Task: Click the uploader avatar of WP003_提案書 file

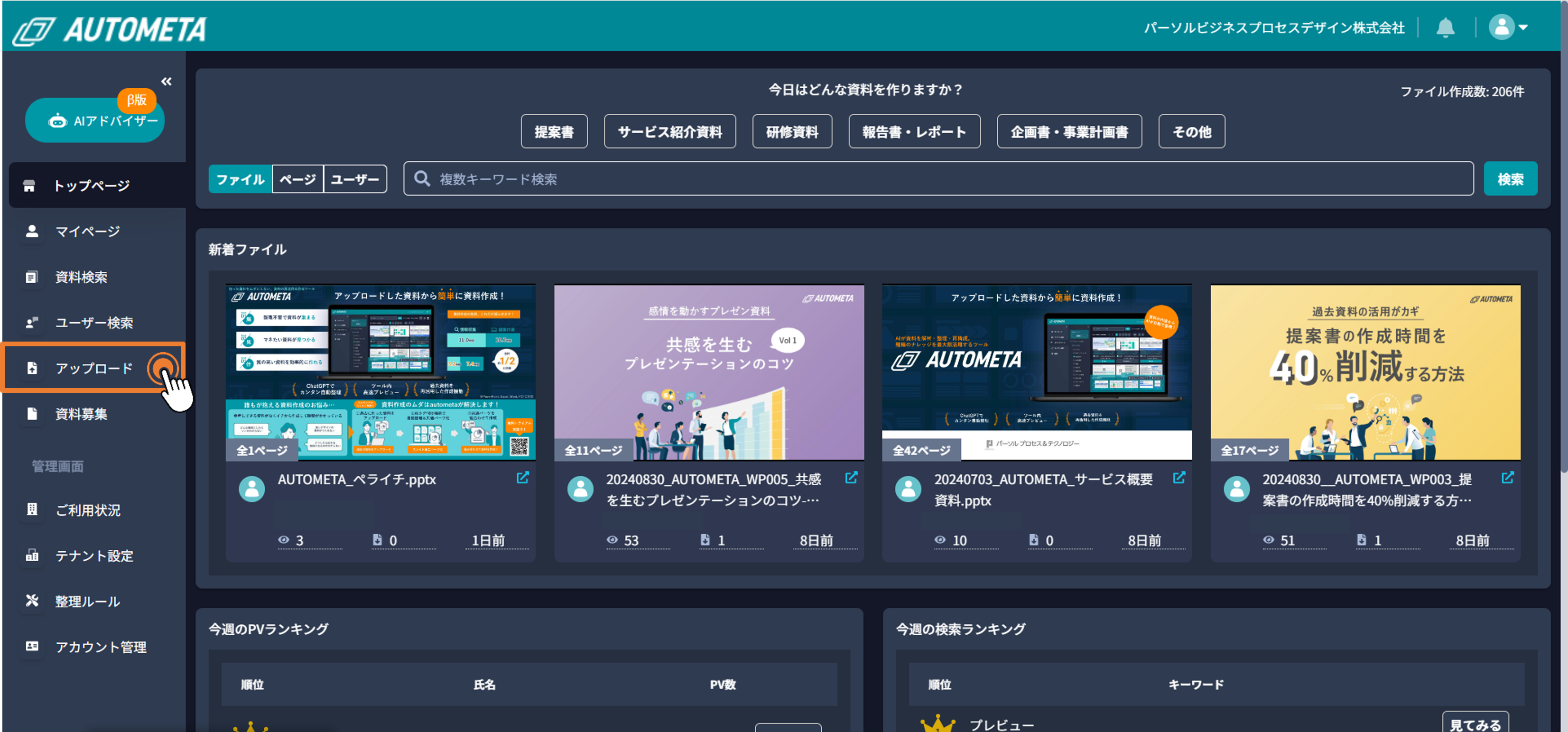Action: (x=1236, y=489)
